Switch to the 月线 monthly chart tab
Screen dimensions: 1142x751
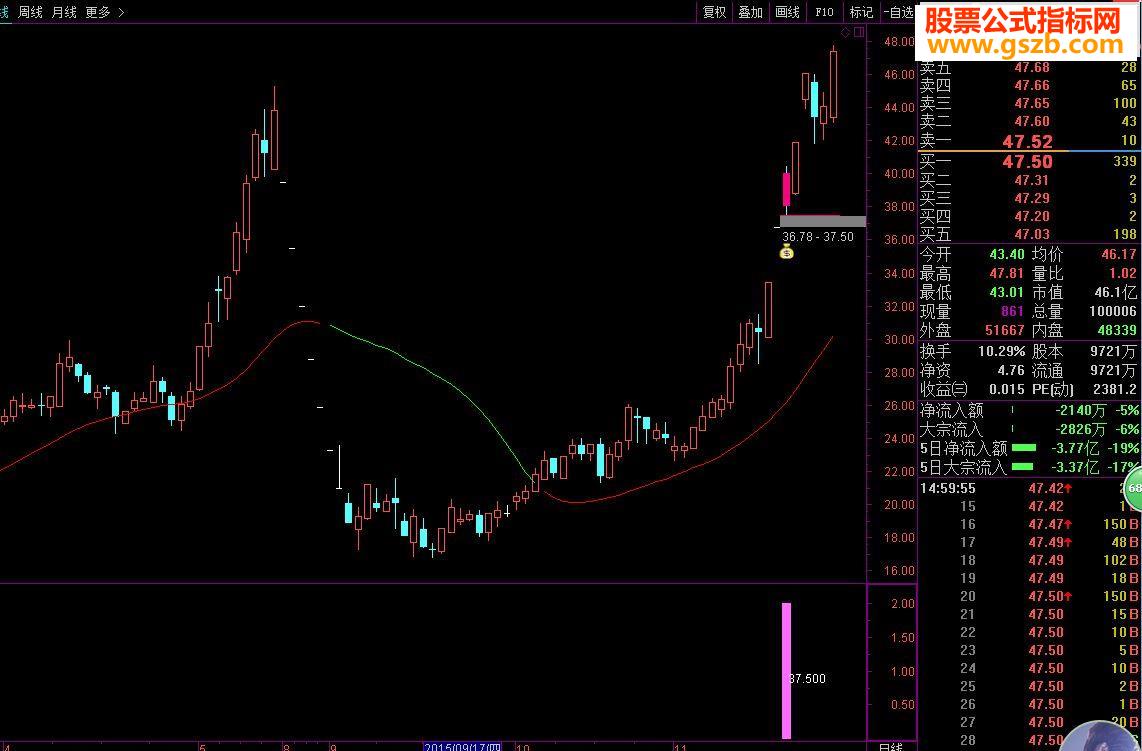[64, 12]
